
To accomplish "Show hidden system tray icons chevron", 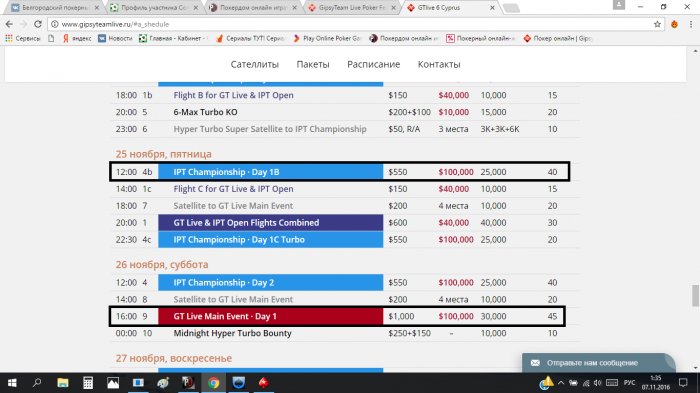I will (x=561, y=383).
